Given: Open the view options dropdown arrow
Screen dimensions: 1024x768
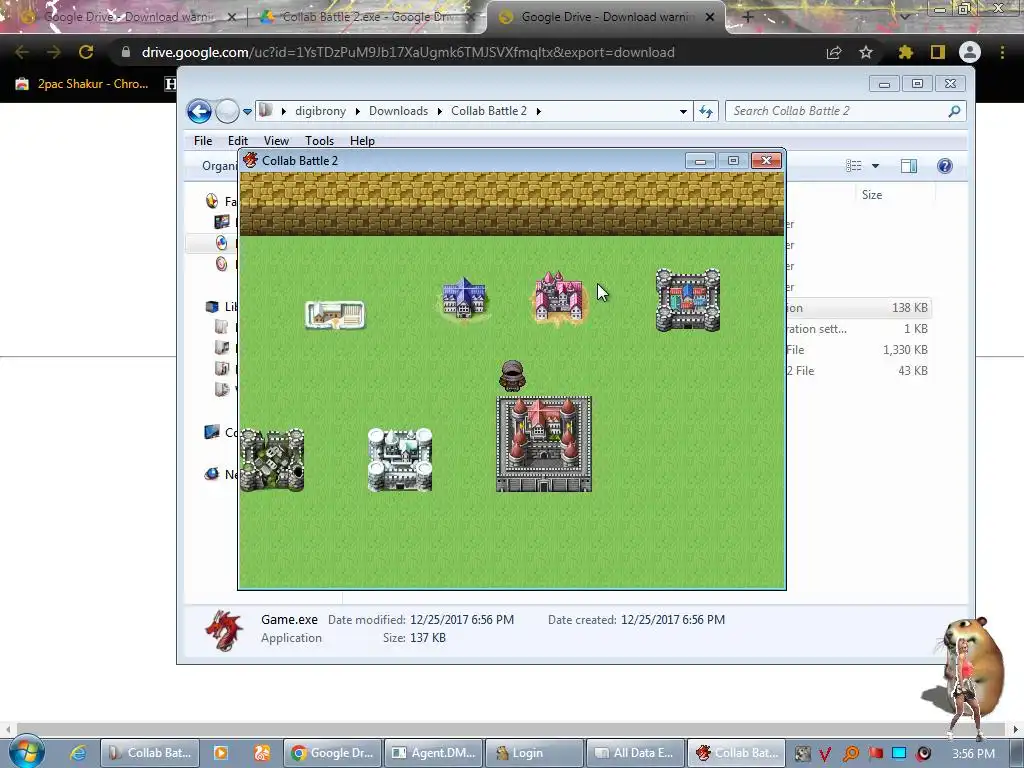Looking at the screenshot, I should click(x=875, y=166).
